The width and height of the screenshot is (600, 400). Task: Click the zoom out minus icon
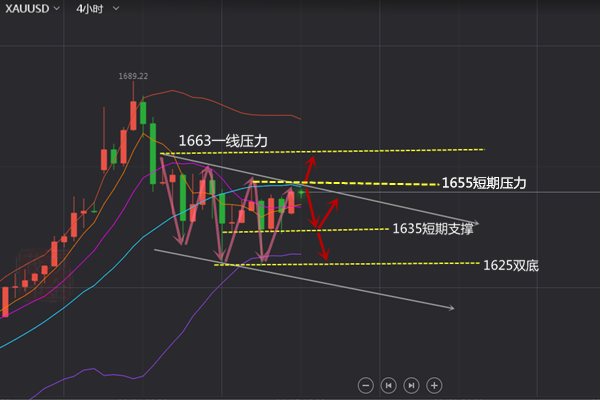365,384
